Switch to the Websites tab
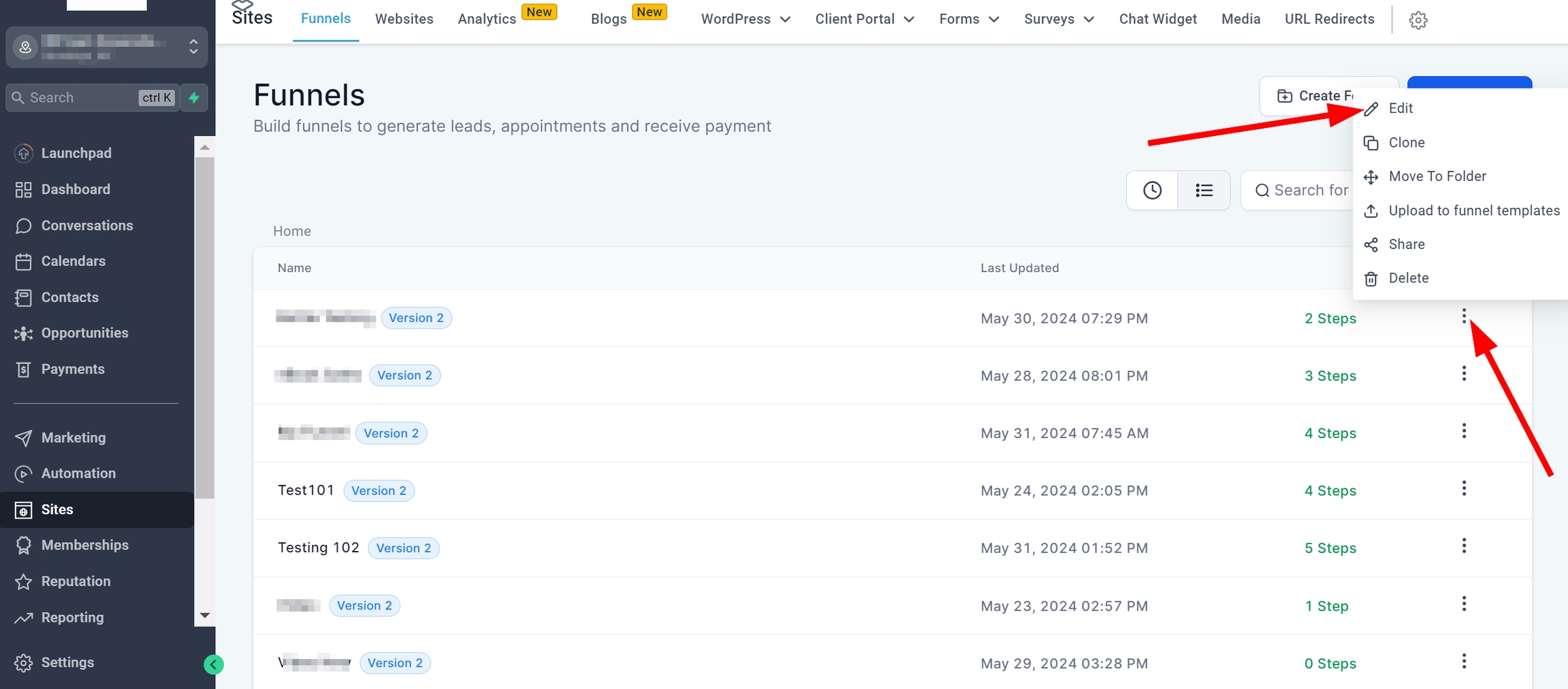The height and width of the screenshot is (689, 1568). [x=404, y=19]
